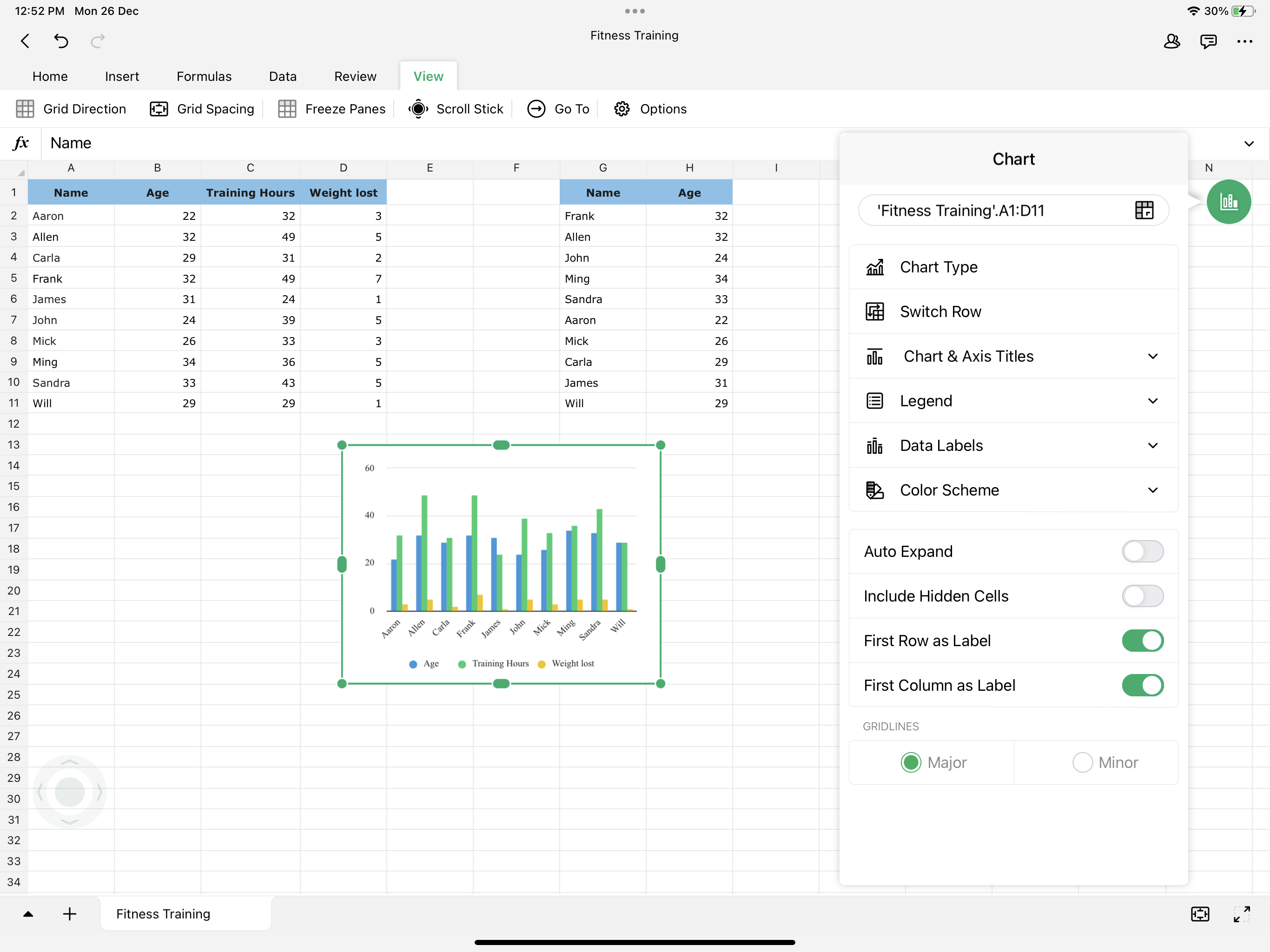Choose the Switch Row option
This screenshot has width=1270, height=952.
tap(940, 311)
